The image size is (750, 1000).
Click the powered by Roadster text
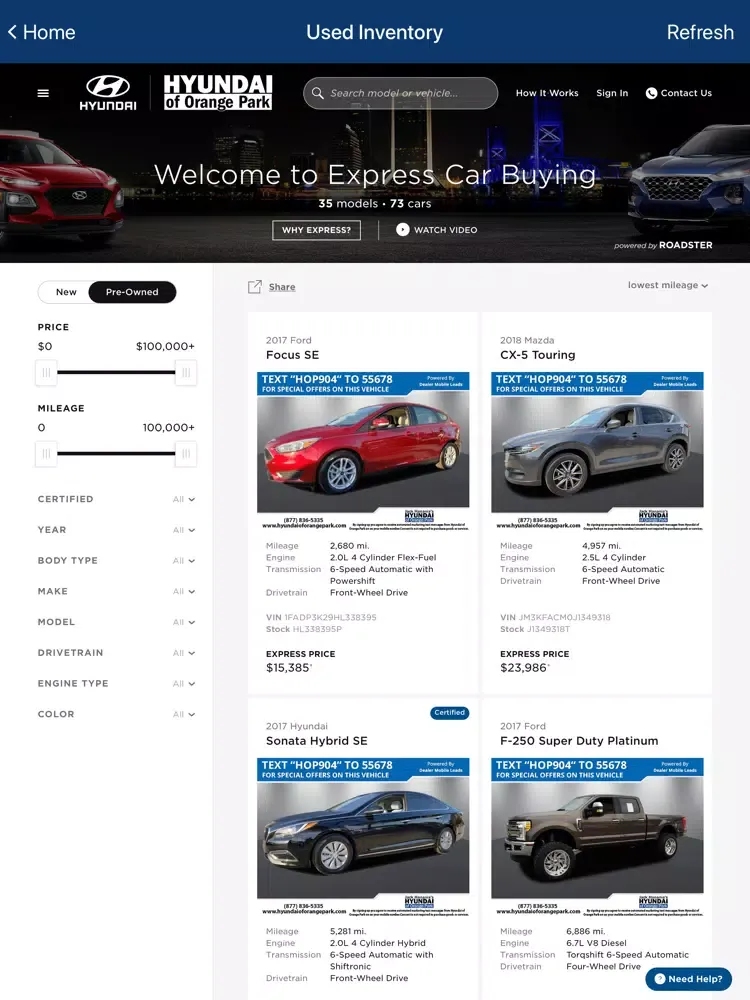click(x=663, y=245)
